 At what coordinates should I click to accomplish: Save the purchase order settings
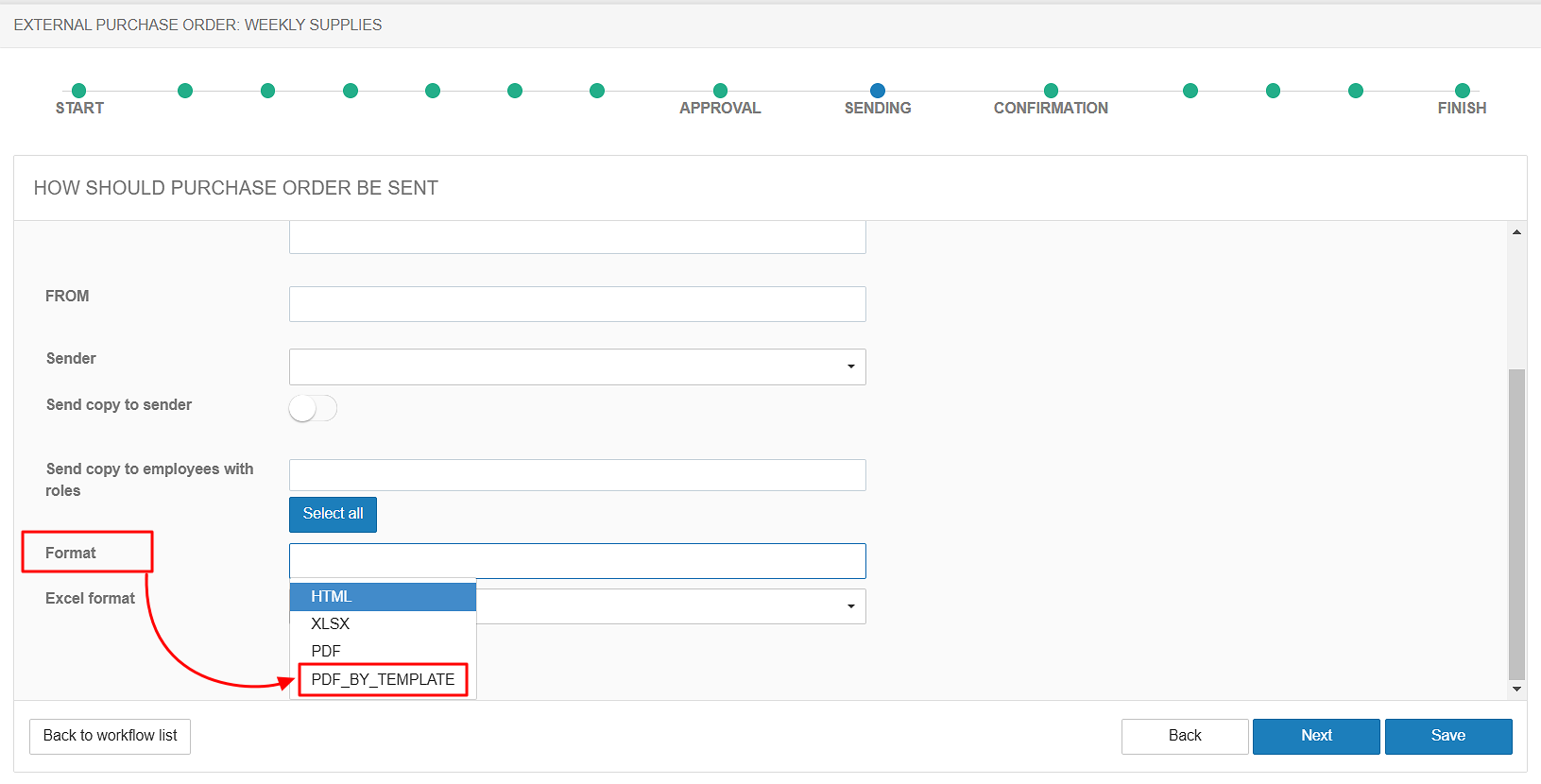[1447, 736]
